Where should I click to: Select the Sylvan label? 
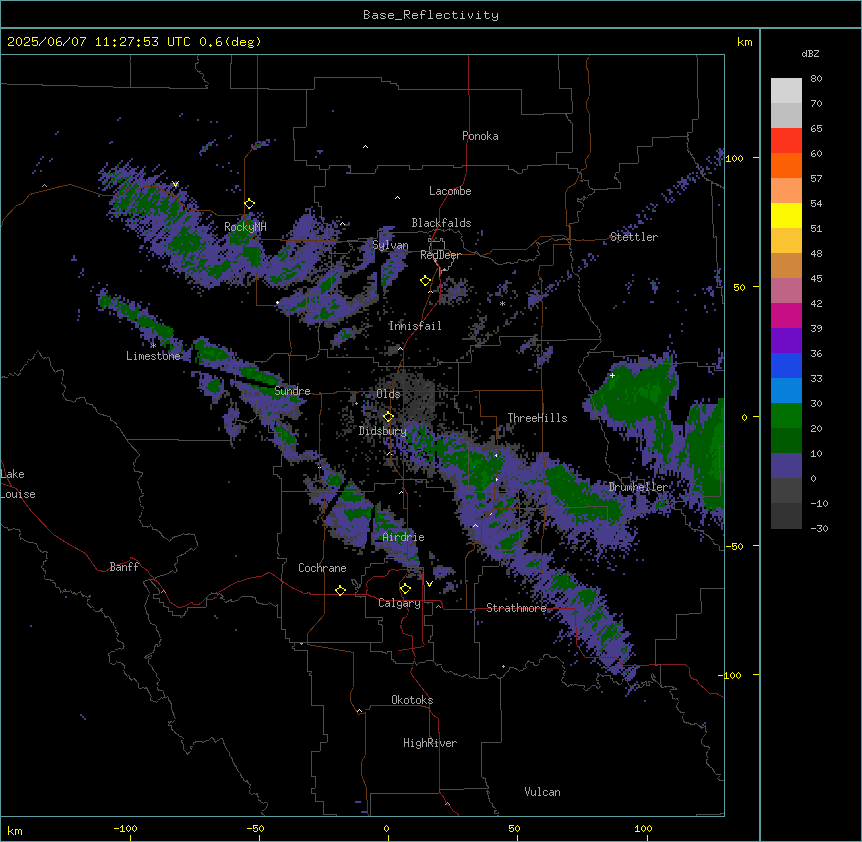pos(390,245)
